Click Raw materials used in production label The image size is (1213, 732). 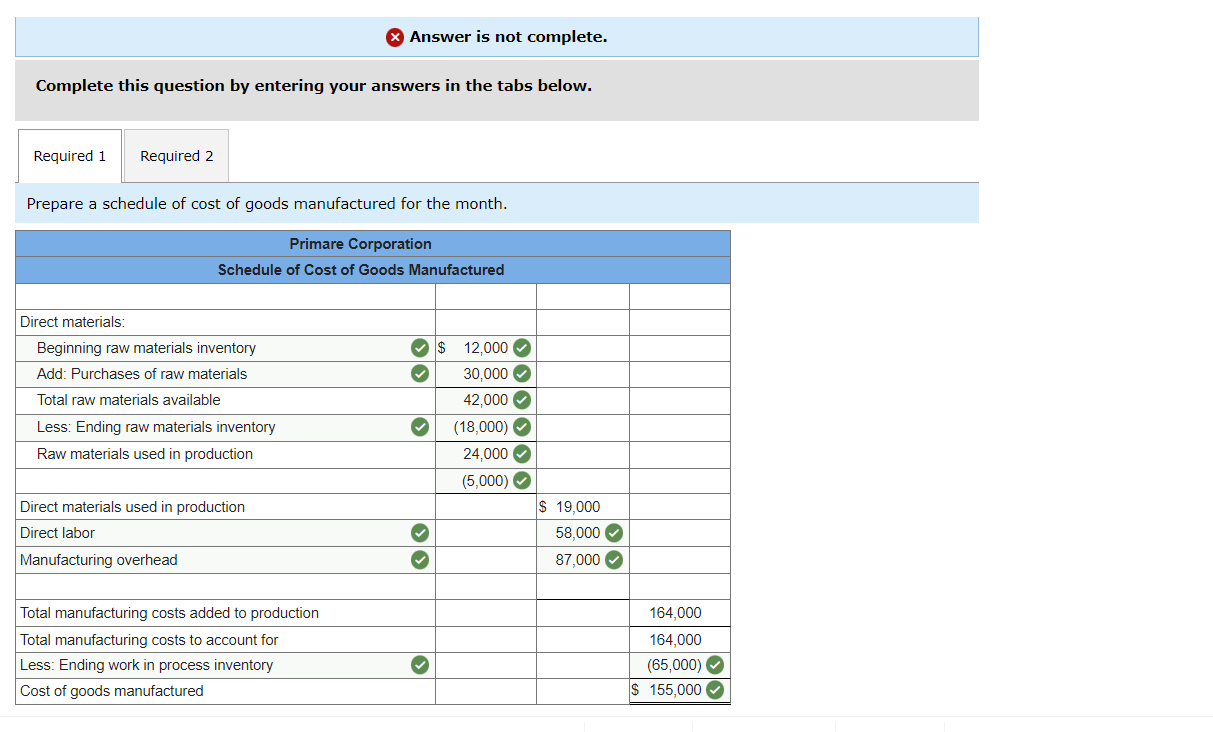click(x=145, y=454)
